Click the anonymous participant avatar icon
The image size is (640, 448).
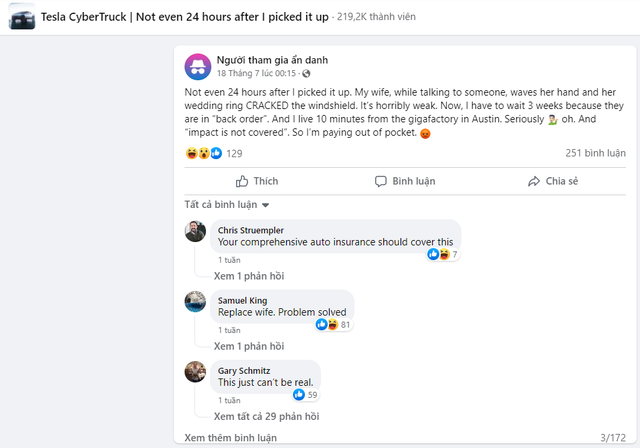[x=198, y=66]
